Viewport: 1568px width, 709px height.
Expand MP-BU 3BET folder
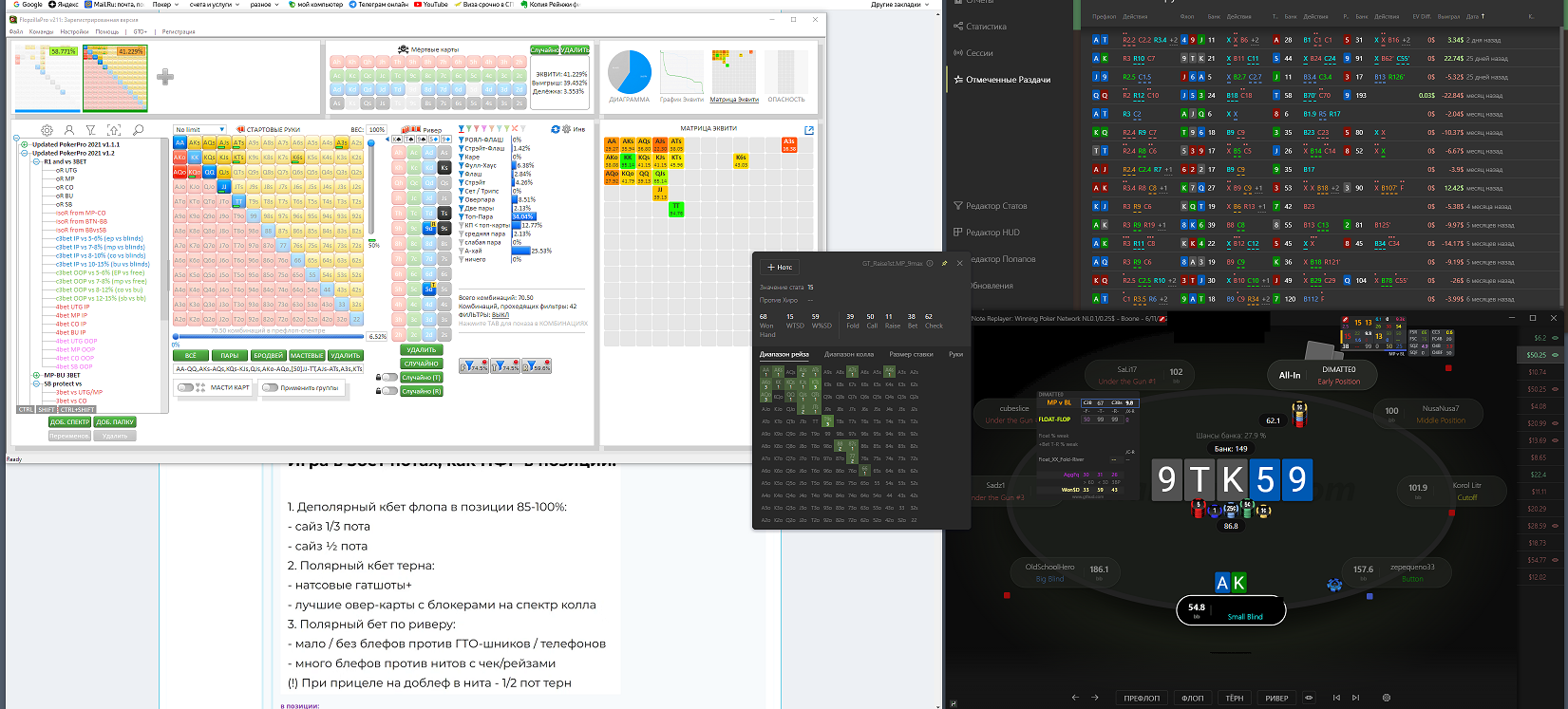tap(36, 375)
